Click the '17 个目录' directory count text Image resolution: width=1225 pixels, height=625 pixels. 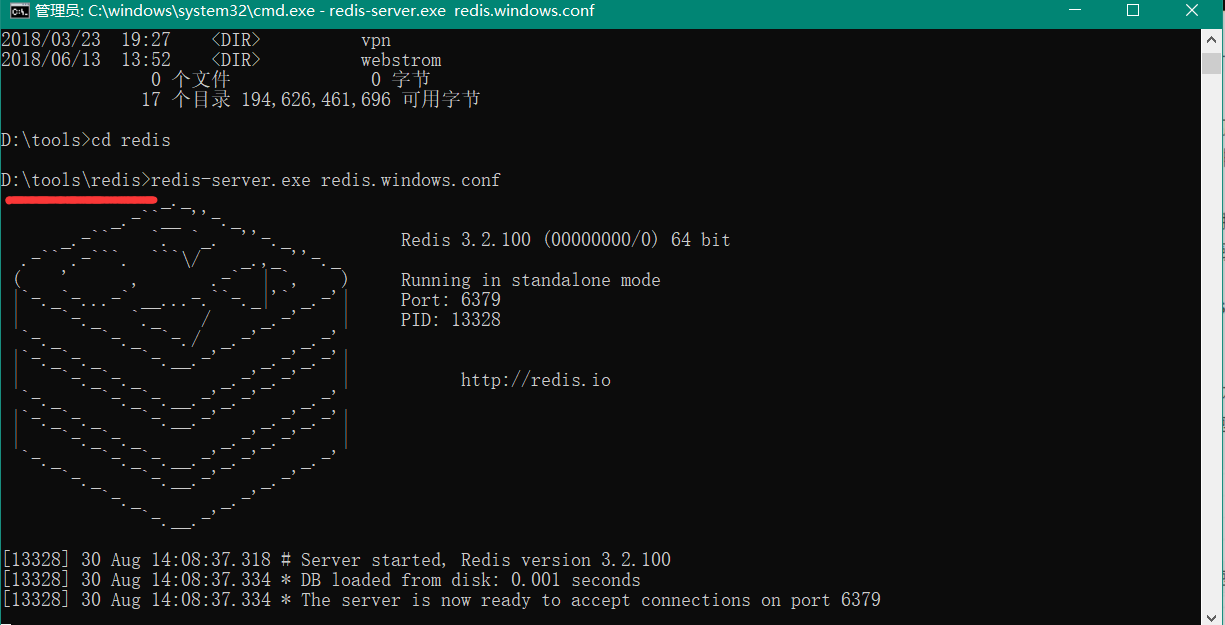tap(186, 101)
